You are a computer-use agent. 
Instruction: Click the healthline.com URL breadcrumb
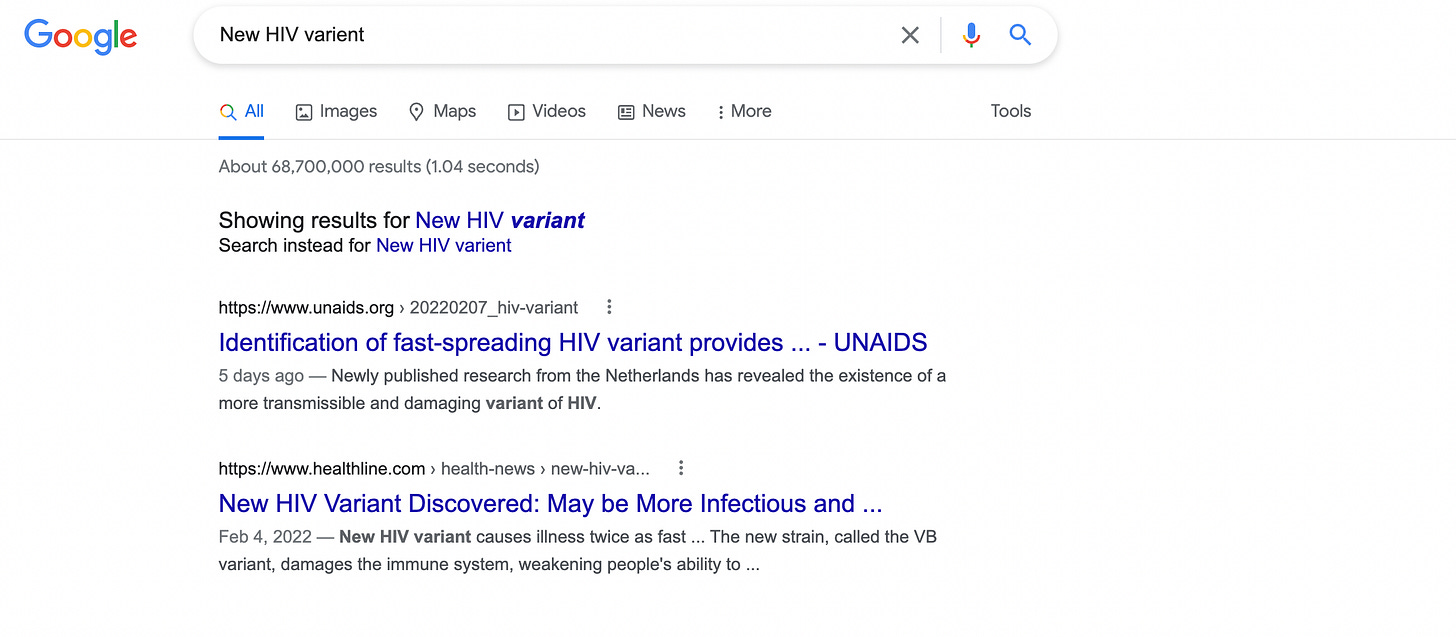click(x=434, y=468)
